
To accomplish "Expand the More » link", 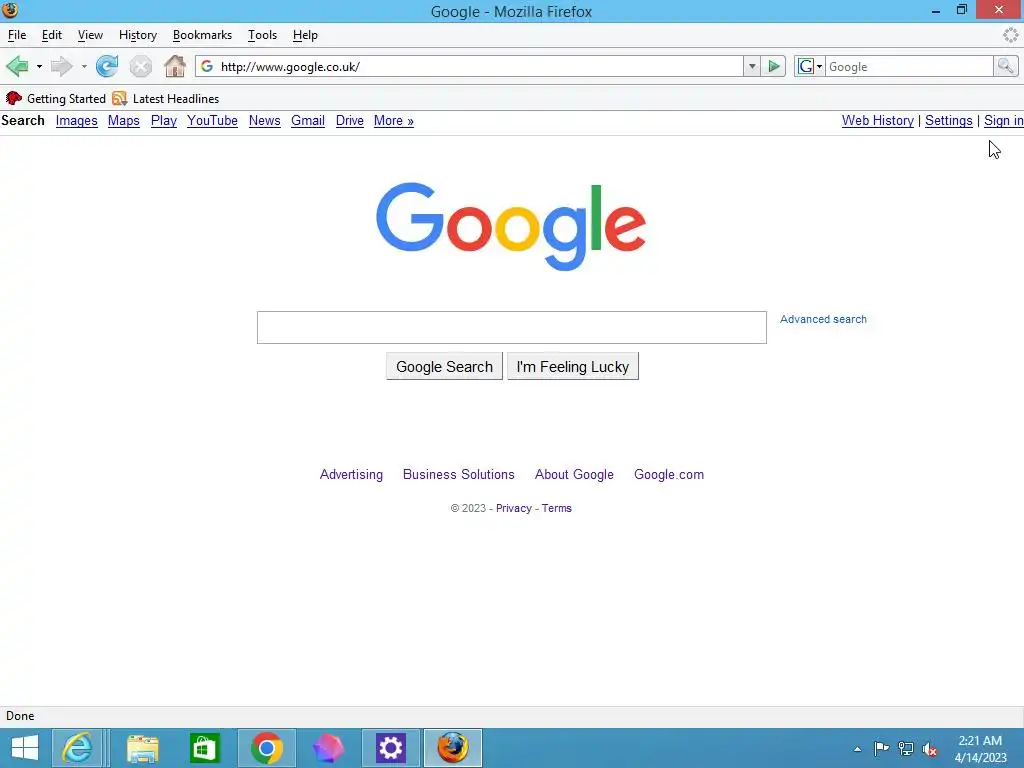I will (x=394, y=121).
